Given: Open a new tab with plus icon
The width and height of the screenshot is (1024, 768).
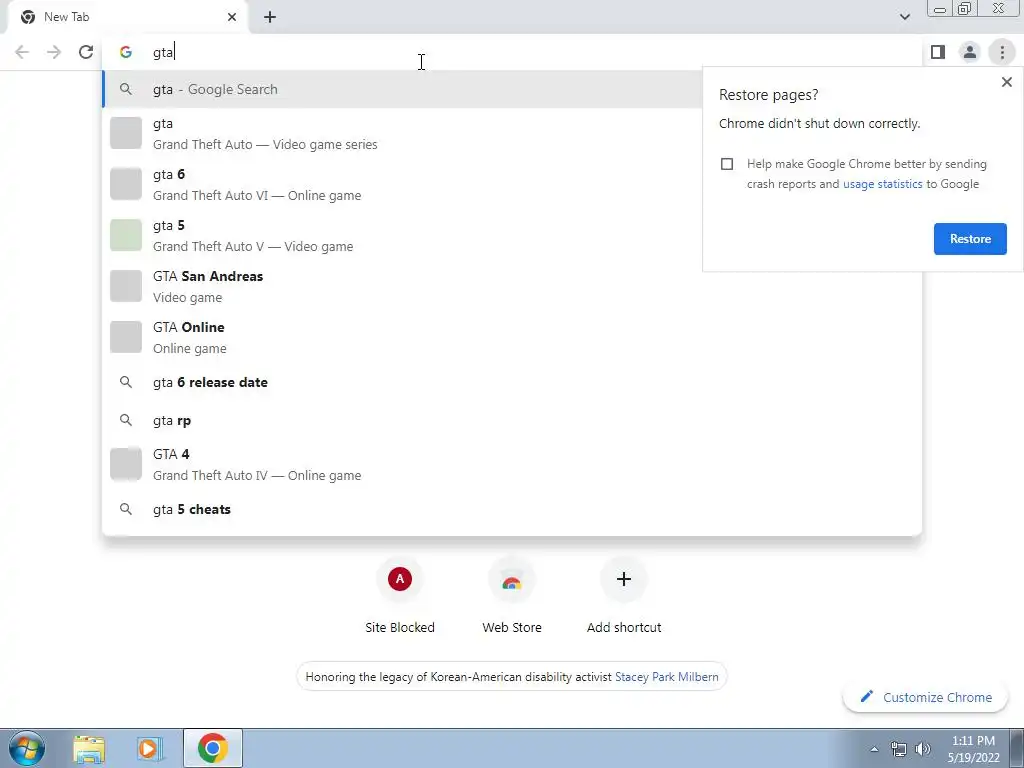Looking at the screenshot, I should click(x=270, y=17).
